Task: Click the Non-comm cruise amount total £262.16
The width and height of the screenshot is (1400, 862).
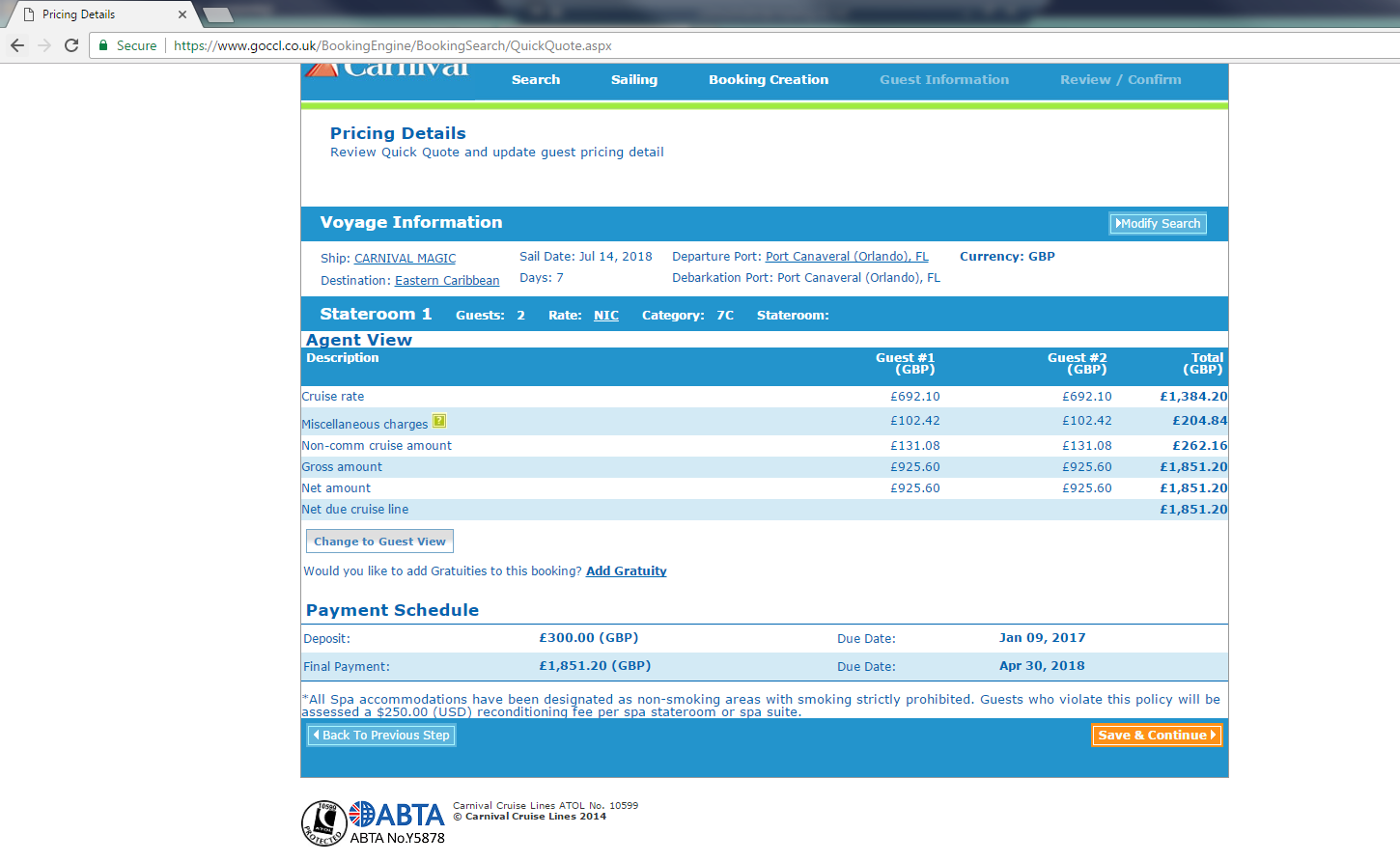Action: (1200, 446)
